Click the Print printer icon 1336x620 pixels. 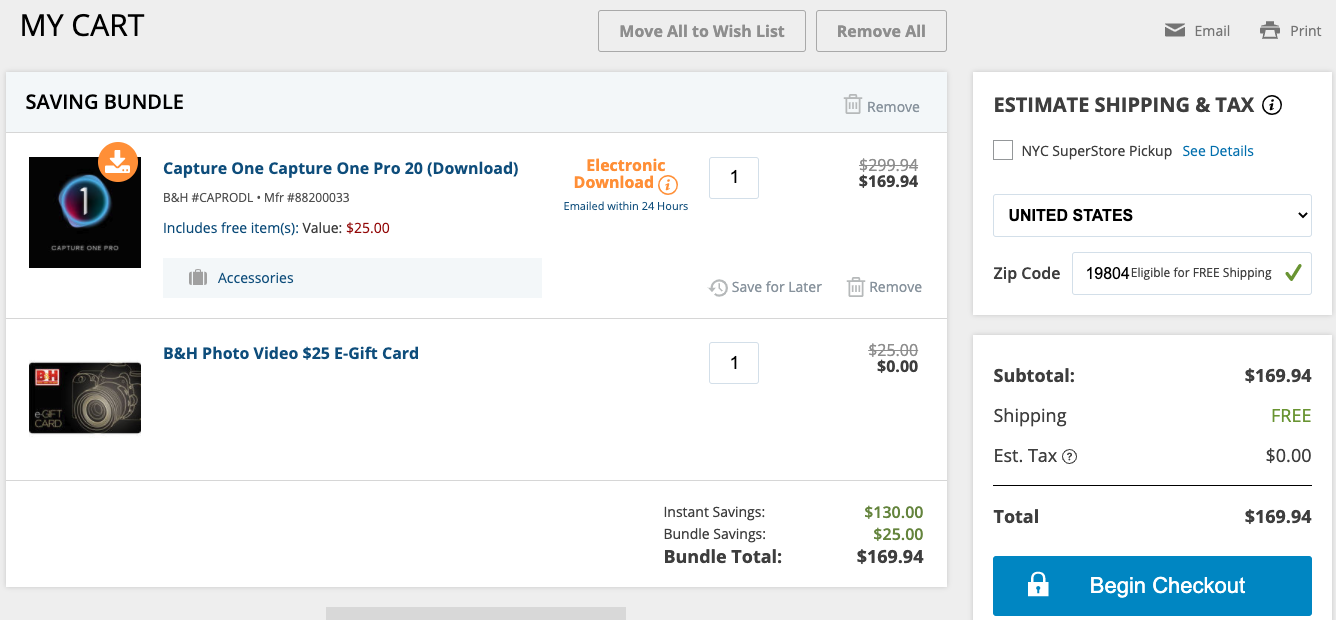pyautogui.click(x=1270, y=31)
